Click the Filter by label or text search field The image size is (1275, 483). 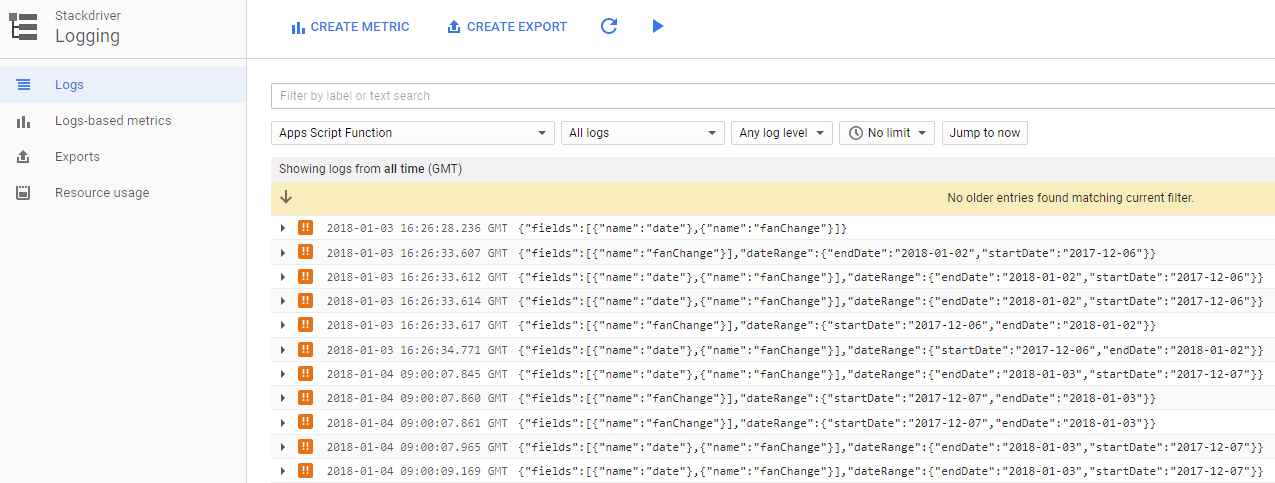click(770, 96)
